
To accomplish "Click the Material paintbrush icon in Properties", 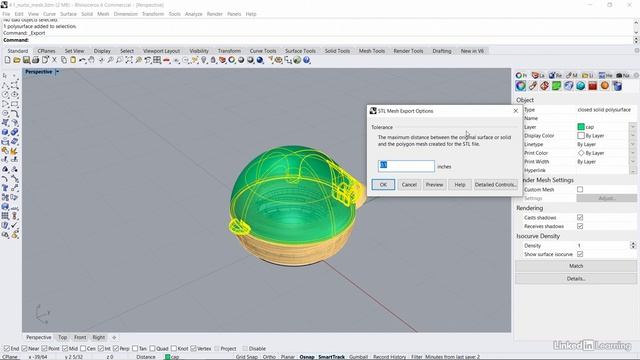I will click(533, 86).
